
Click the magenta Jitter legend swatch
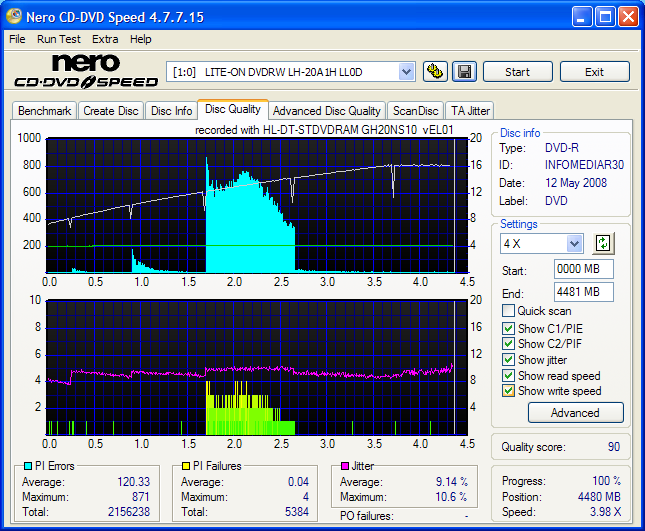click(345, 466)
